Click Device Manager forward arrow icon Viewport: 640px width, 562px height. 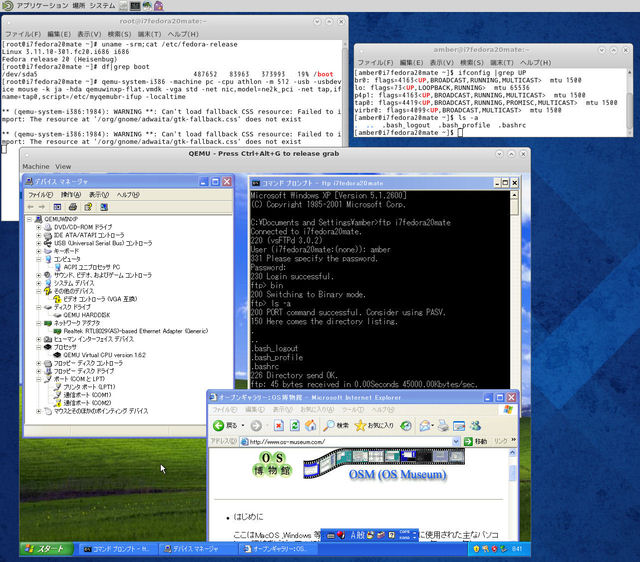(42, 207)
